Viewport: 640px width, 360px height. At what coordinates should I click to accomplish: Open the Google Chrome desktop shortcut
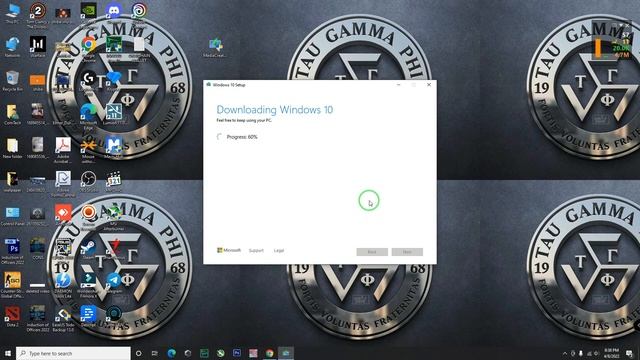pyautogui.click(x=89, y=47)
